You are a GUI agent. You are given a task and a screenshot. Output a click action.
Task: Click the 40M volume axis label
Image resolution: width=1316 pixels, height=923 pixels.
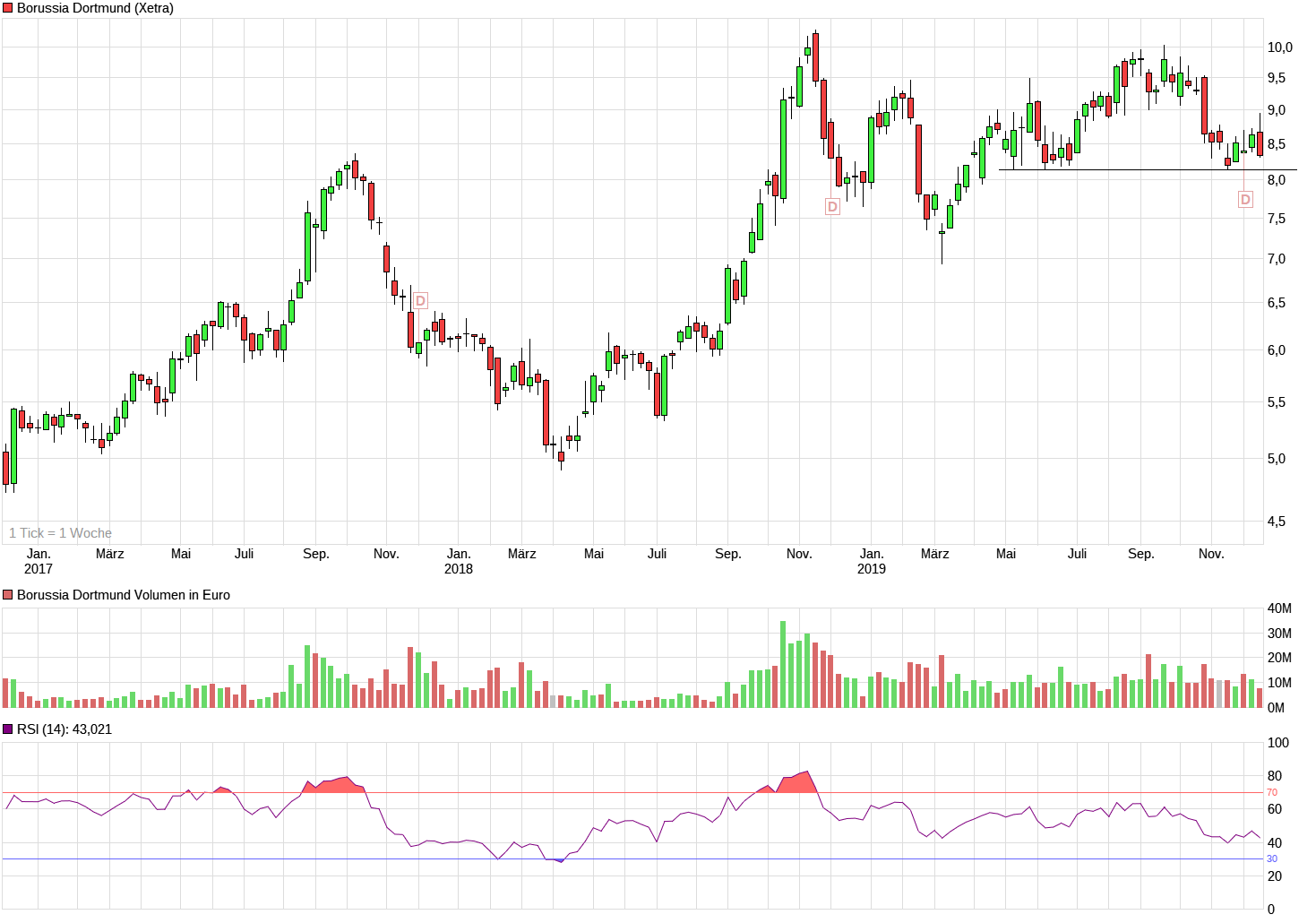(x=1279, y=608)
